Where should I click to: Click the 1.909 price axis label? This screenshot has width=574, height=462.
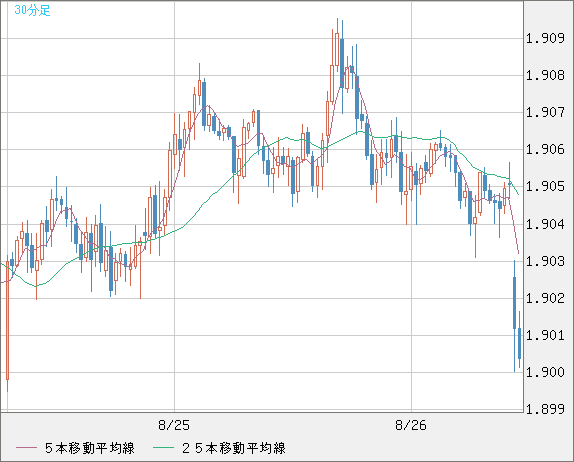(545, 38)
